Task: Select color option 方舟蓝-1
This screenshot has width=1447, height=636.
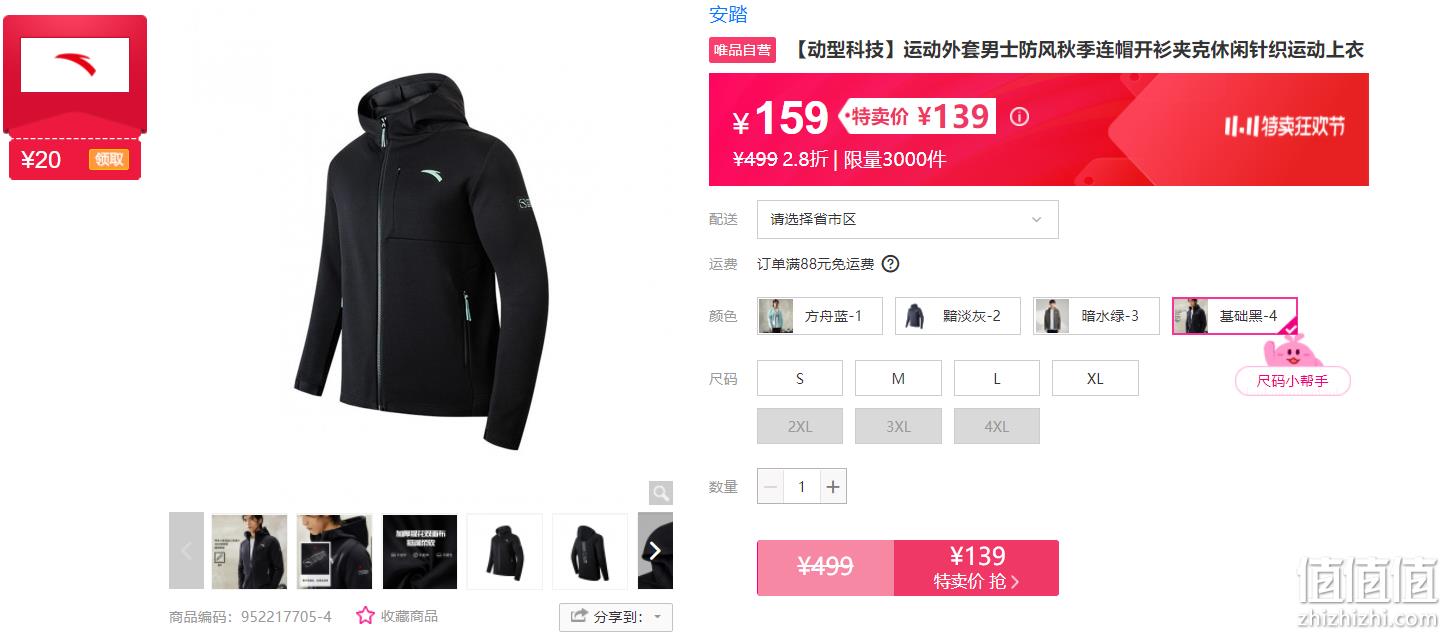Action: click(x=820, y=316)
